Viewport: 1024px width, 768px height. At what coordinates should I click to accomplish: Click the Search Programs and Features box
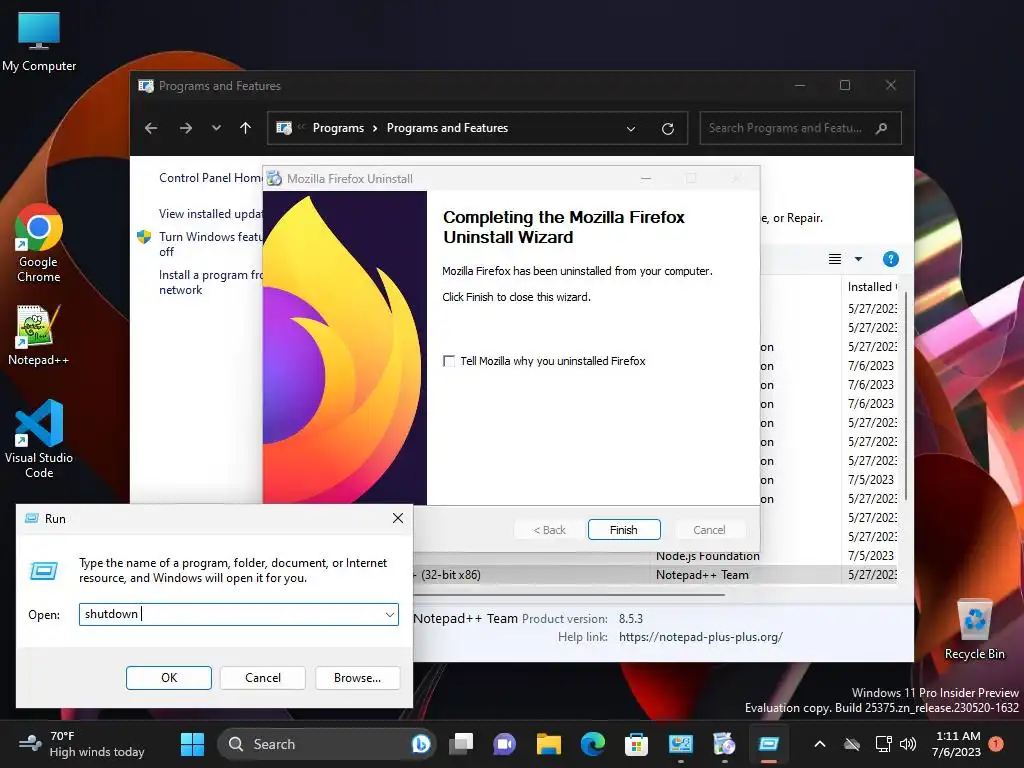[801, 128]
